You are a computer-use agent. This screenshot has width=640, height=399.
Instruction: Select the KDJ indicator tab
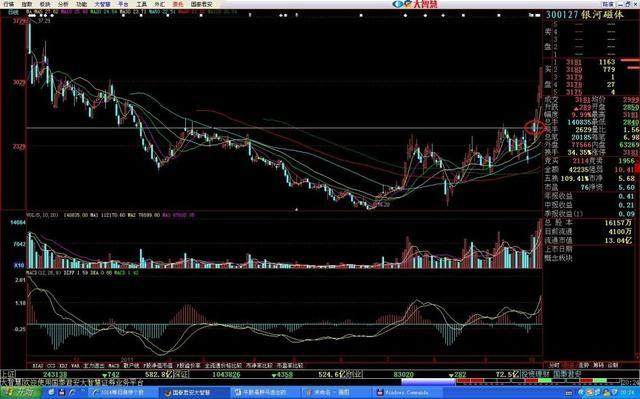tap(63, 366)
